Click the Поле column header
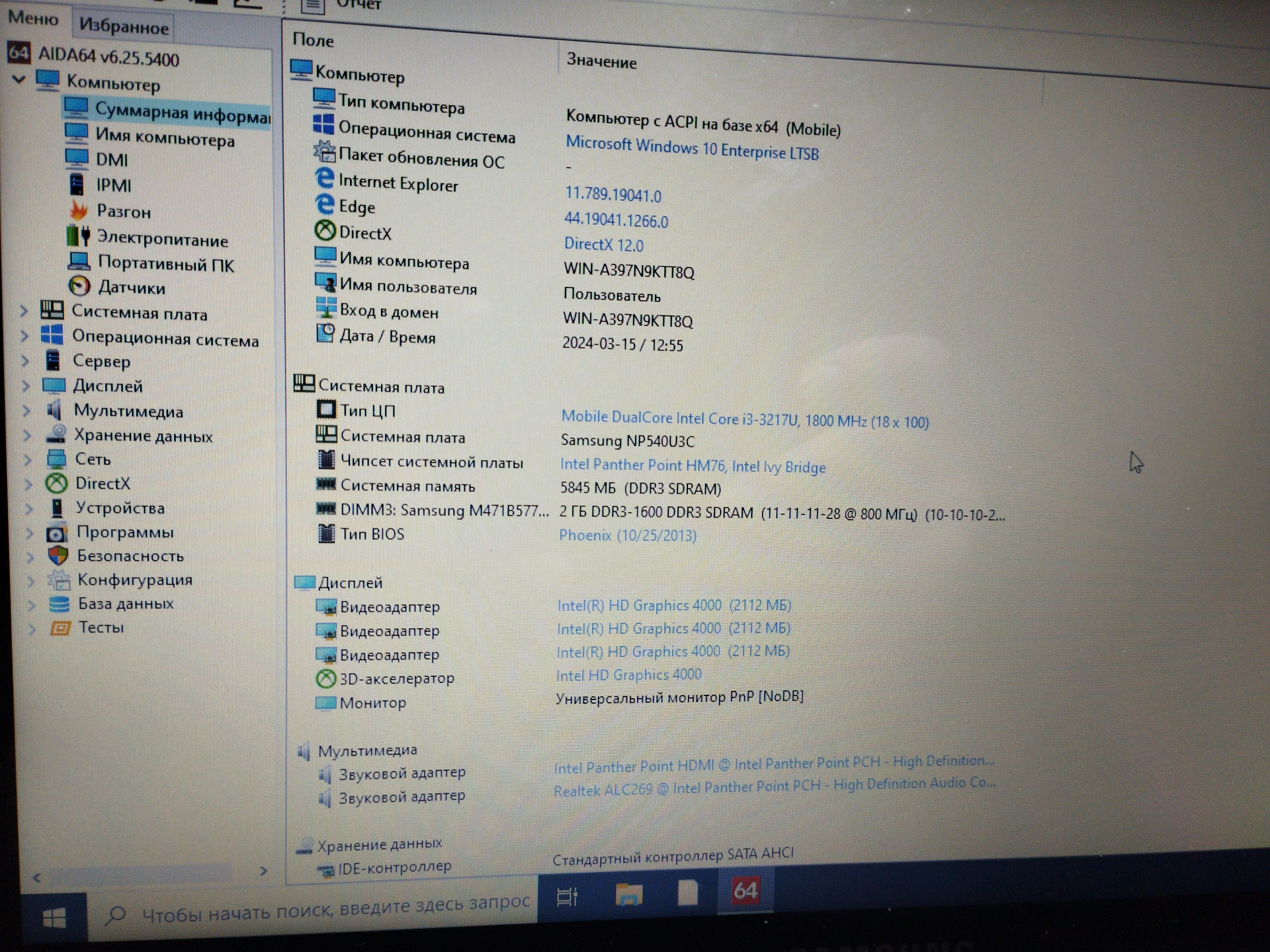Viewport: 1270px width, 952px height. pyautogui.click(x=314, y=40)
